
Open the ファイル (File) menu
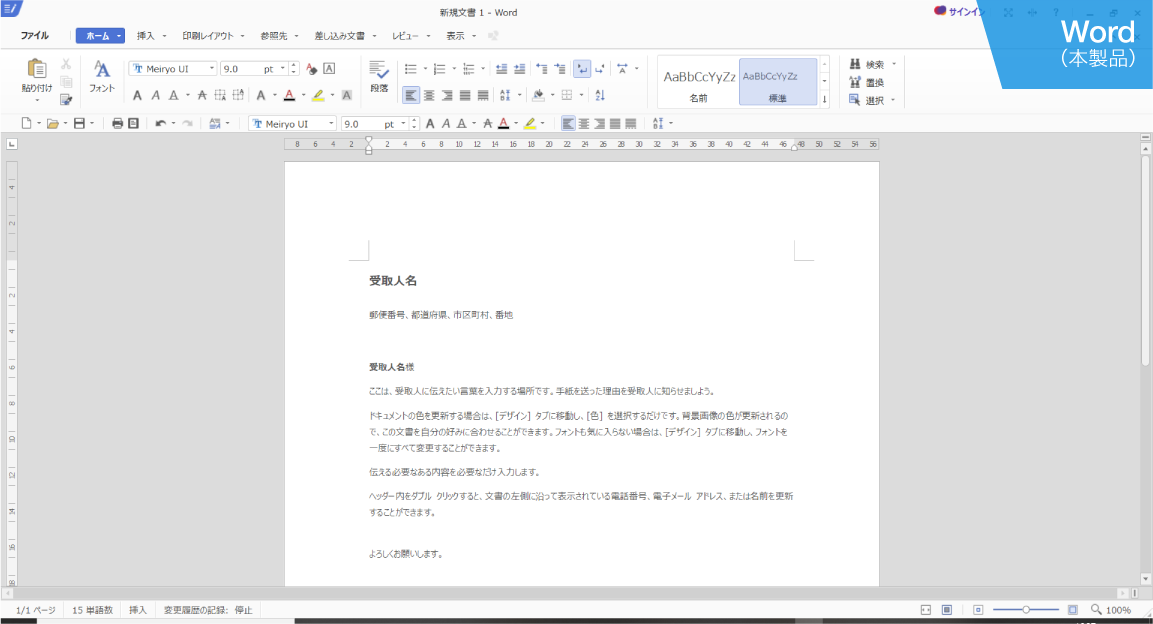(x=35, y=34)
